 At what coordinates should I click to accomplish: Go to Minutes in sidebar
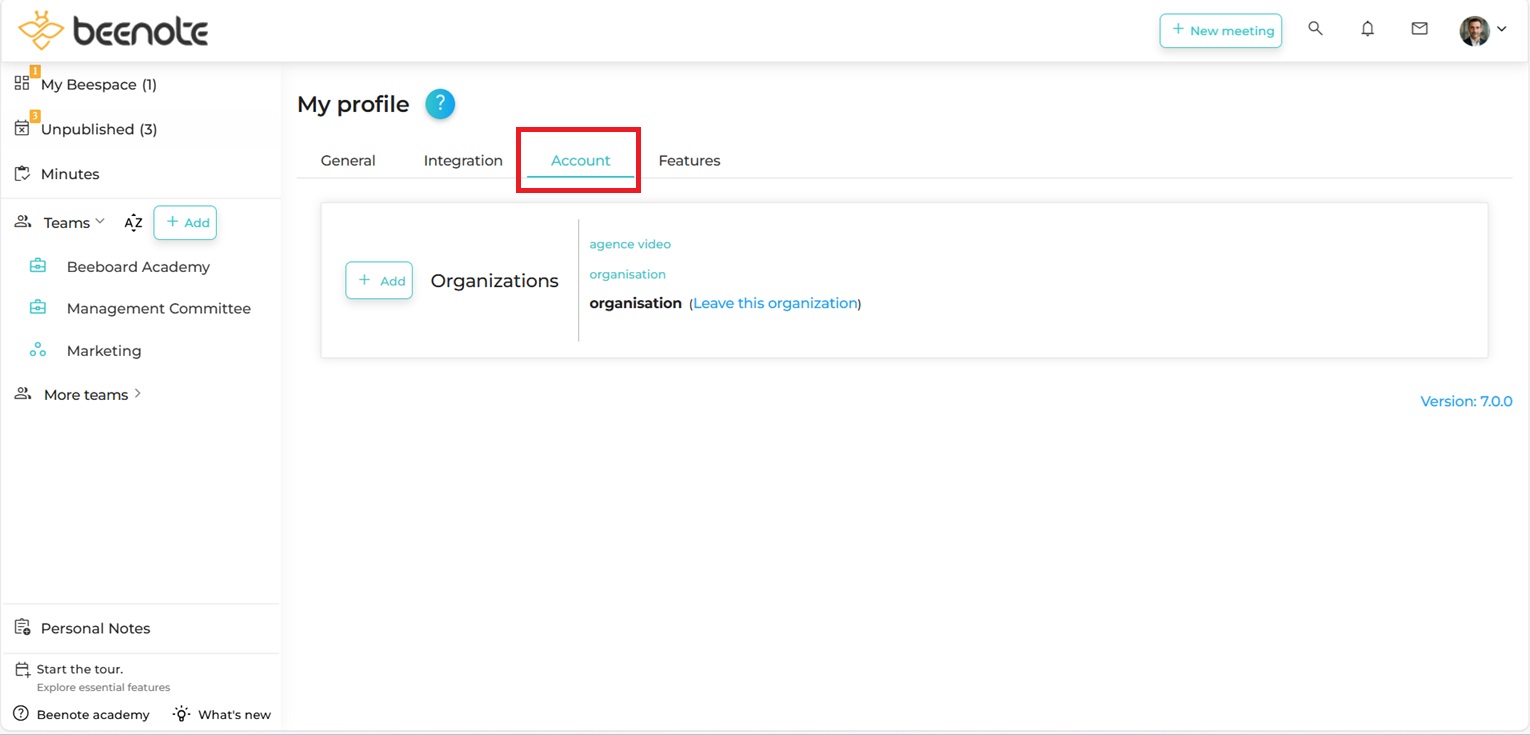click(69, 174)
